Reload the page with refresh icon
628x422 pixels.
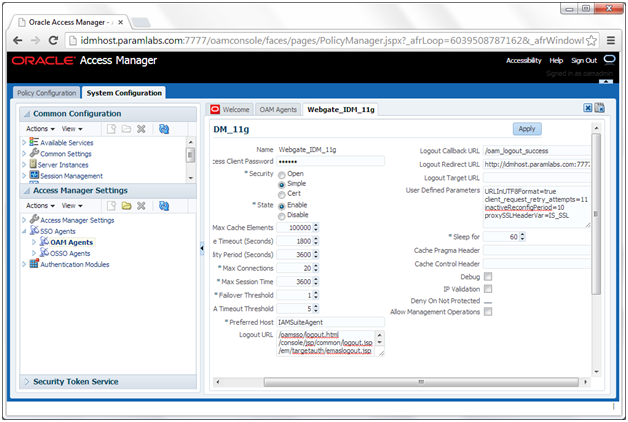pos(53,40)
